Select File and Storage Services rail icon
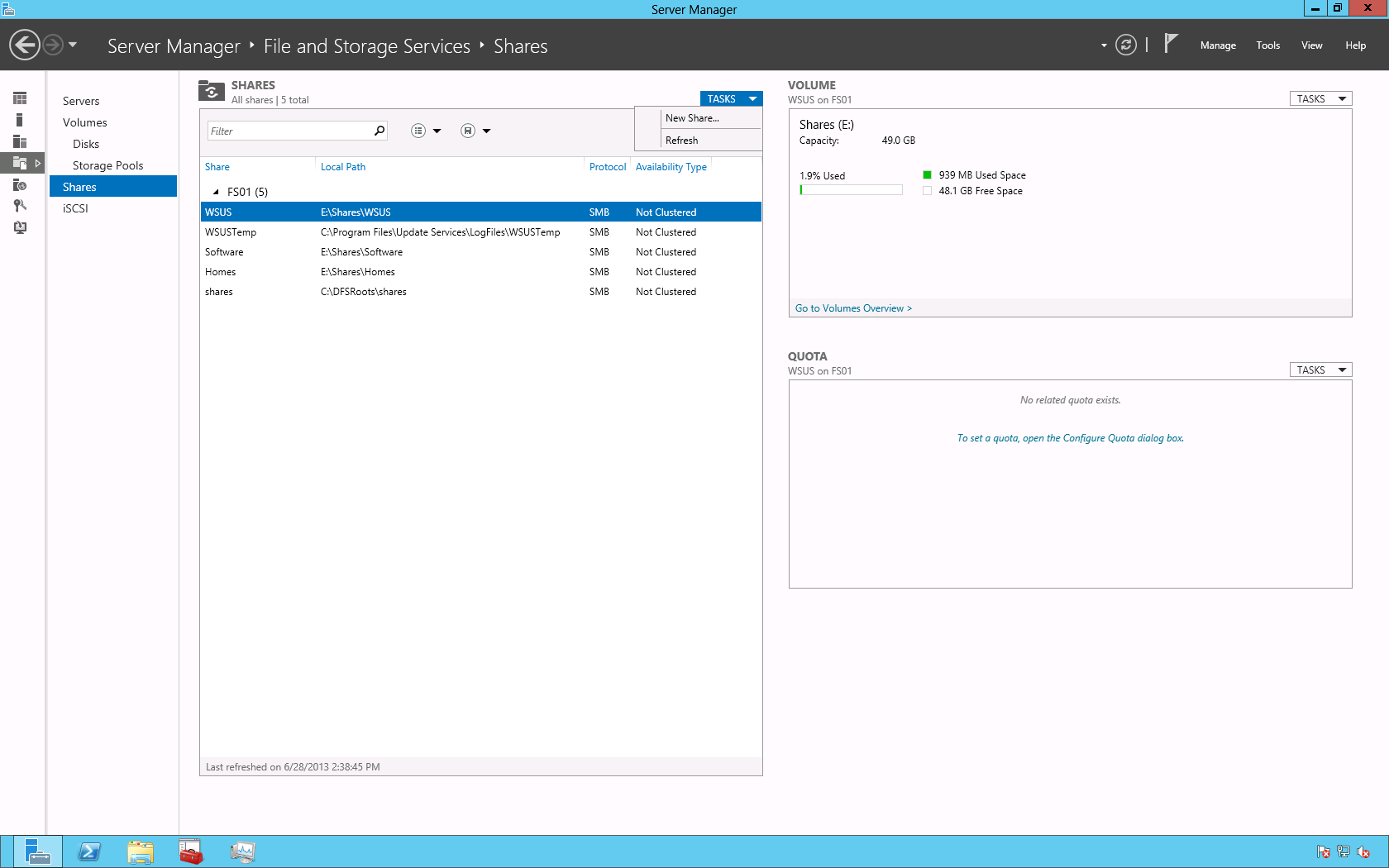This screenshot has height=868, width=1389. click(x=20, y=163)
